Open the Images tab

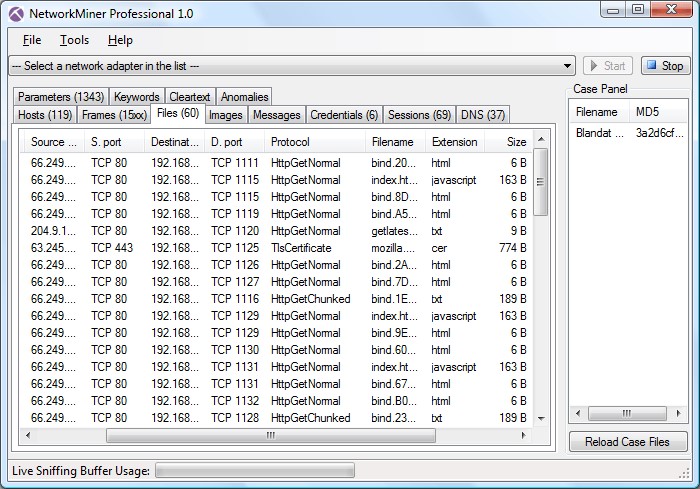click(225, 115)
